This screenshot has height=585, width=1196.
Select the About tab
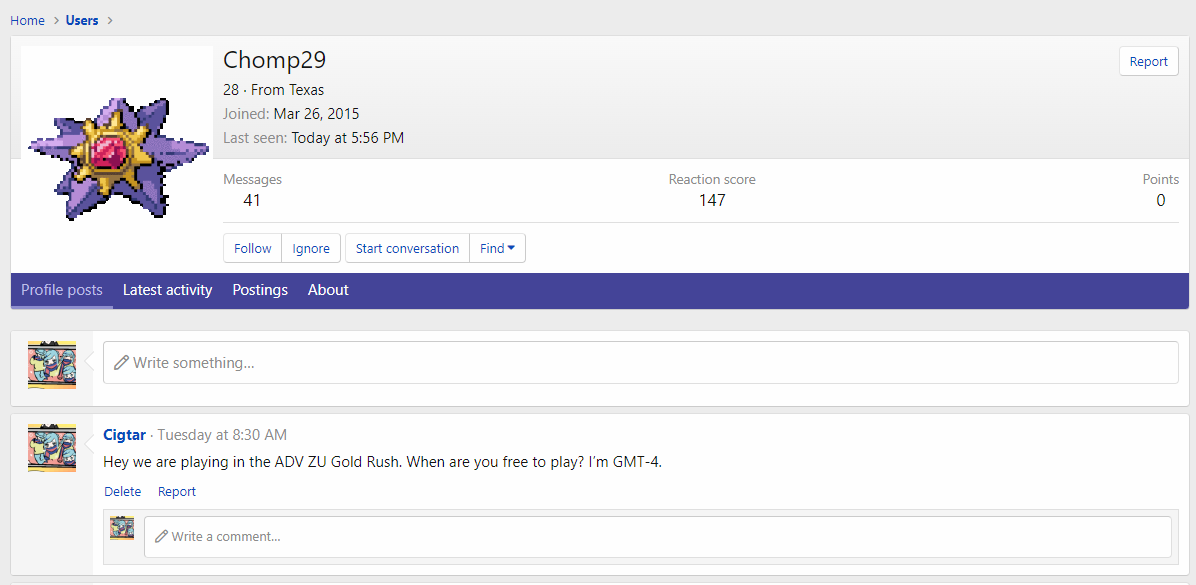pos(328,290)
